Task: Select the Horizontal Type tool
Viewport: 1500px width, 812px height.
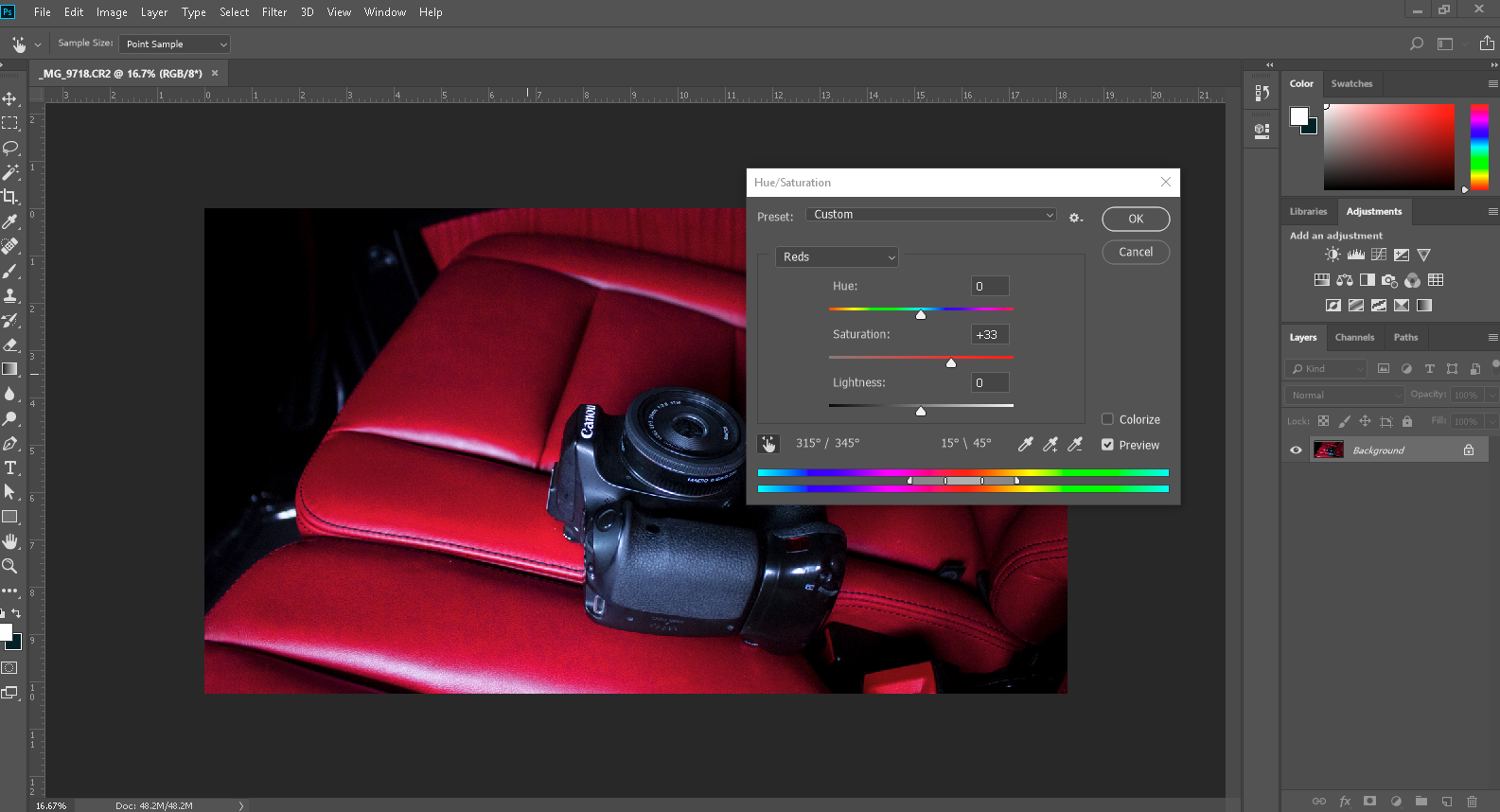Action: [x=10, y=468]
